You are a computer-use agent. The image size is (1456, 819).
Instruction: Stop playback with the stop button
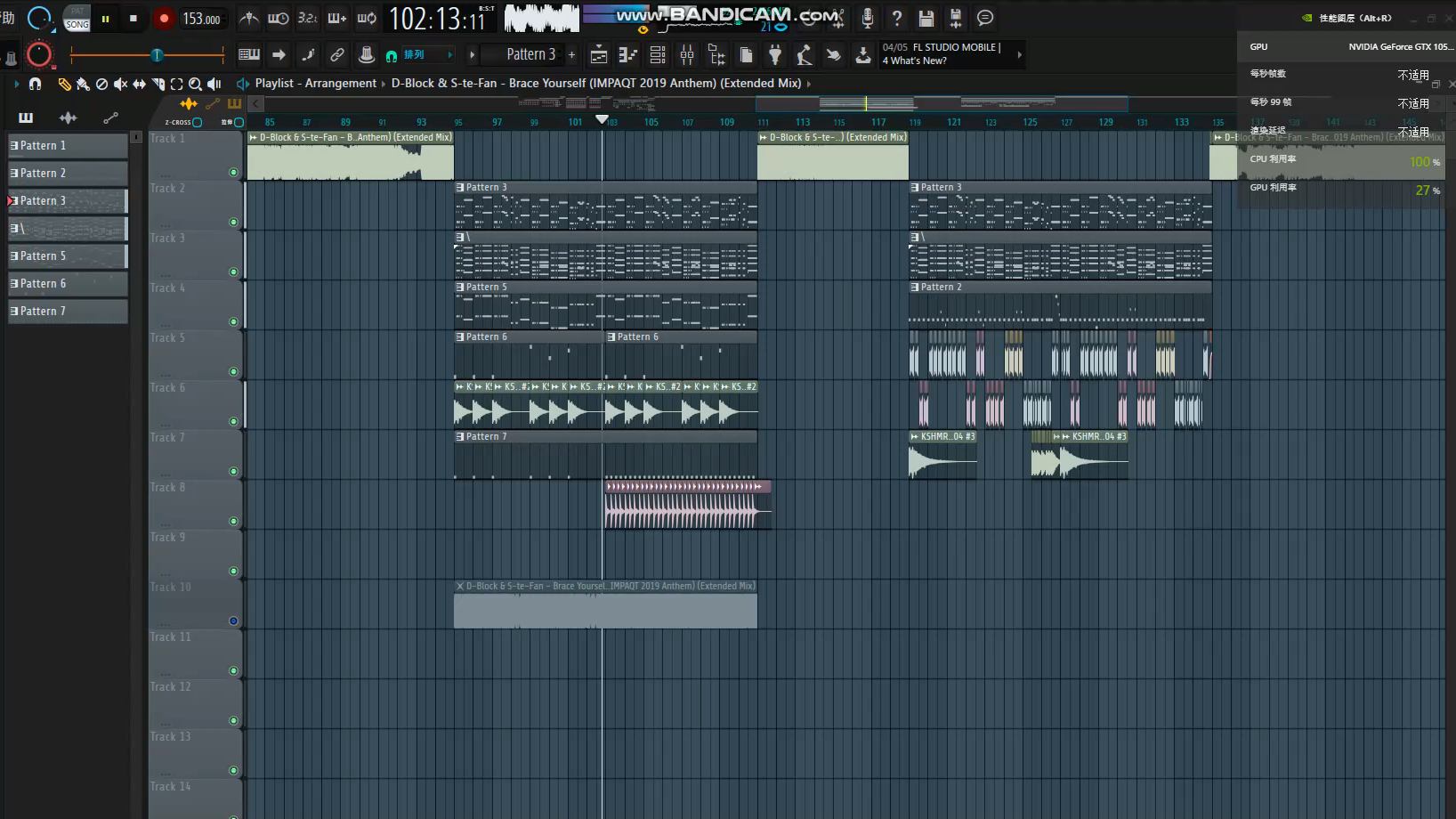[133, 18]
